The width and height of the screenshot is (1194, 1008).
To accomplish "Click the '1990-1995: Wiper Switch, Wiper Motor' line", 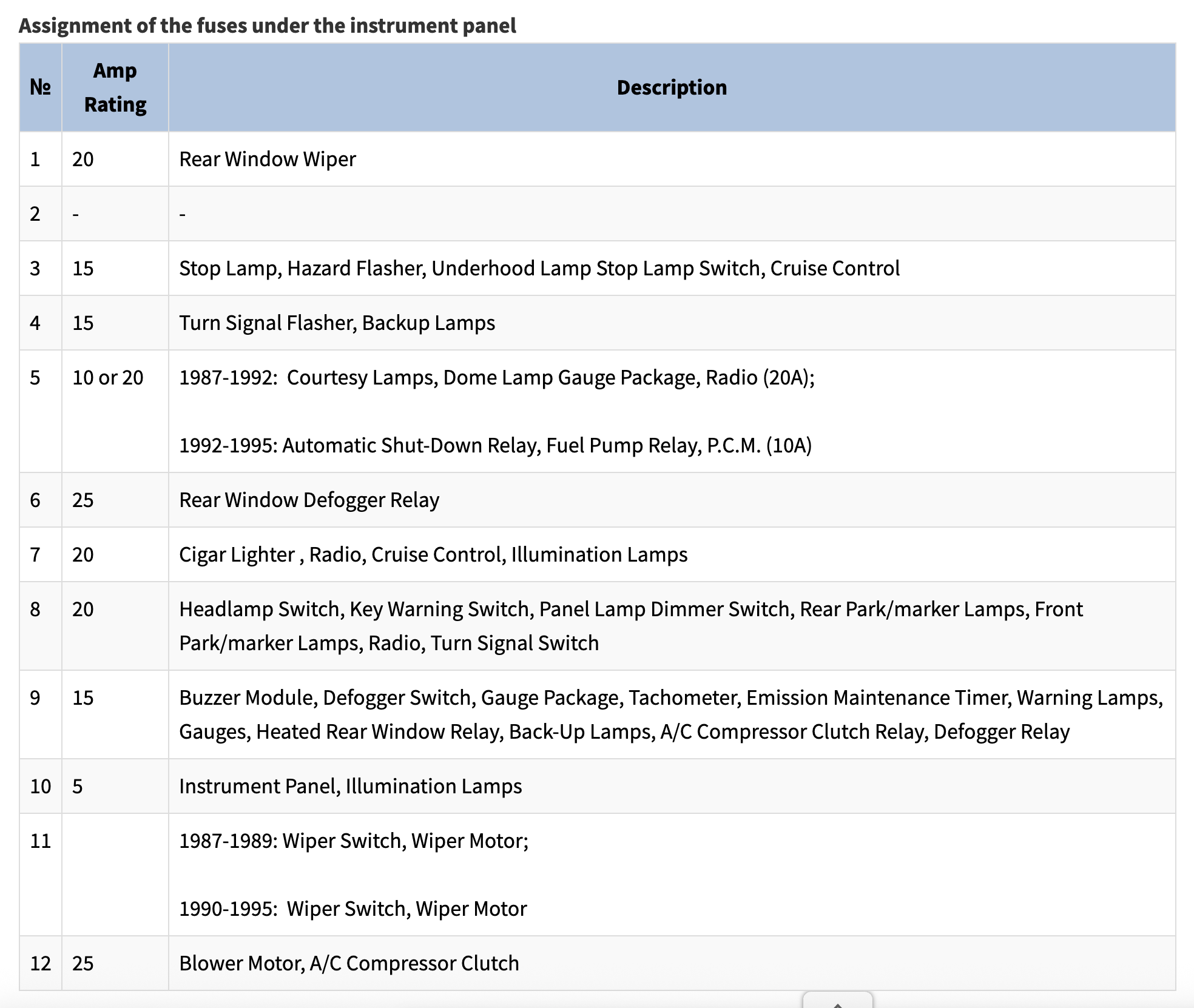I will coord(352,909).
